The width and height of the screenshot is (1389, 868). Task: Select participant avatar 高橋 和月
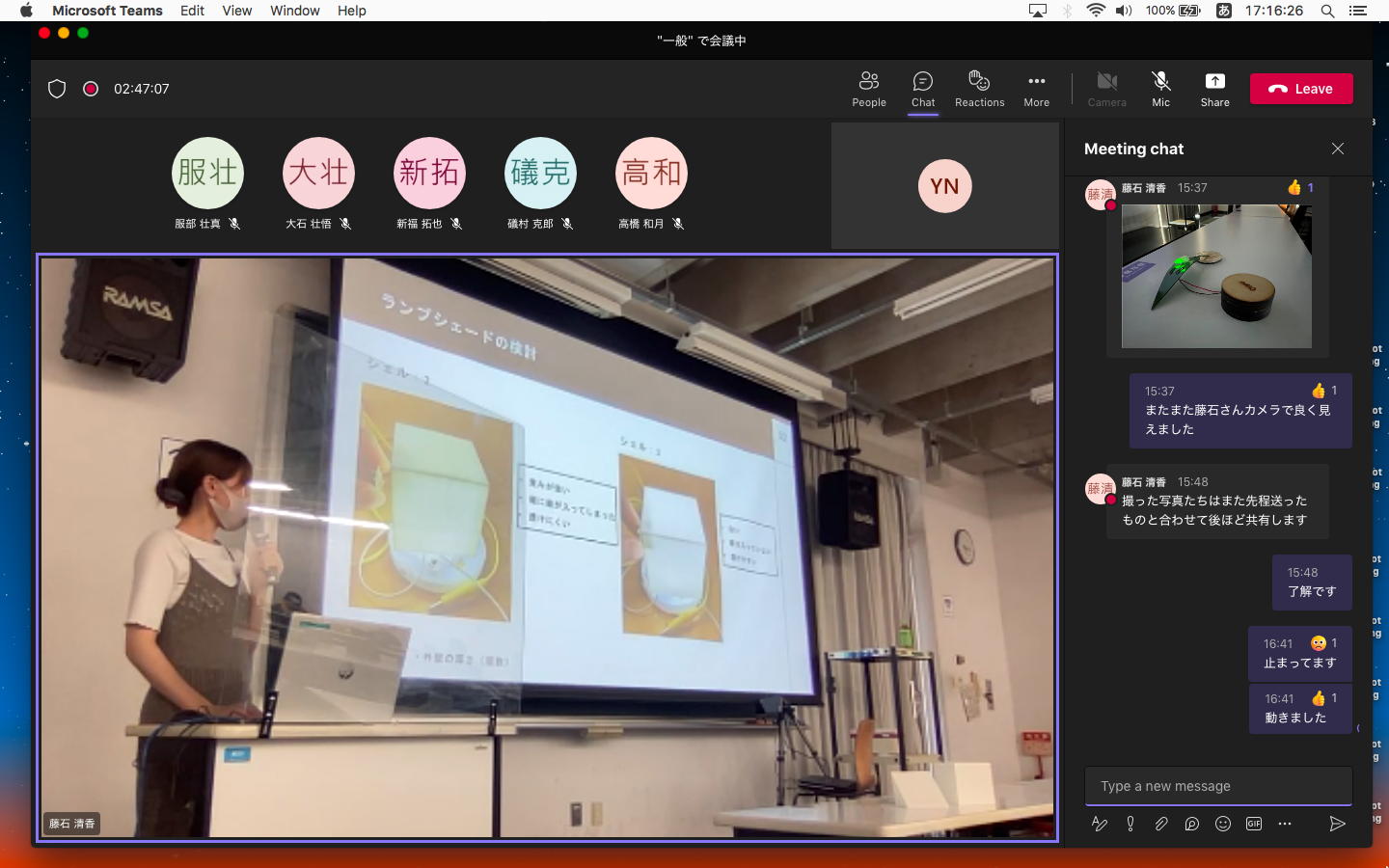pos(651,173)
